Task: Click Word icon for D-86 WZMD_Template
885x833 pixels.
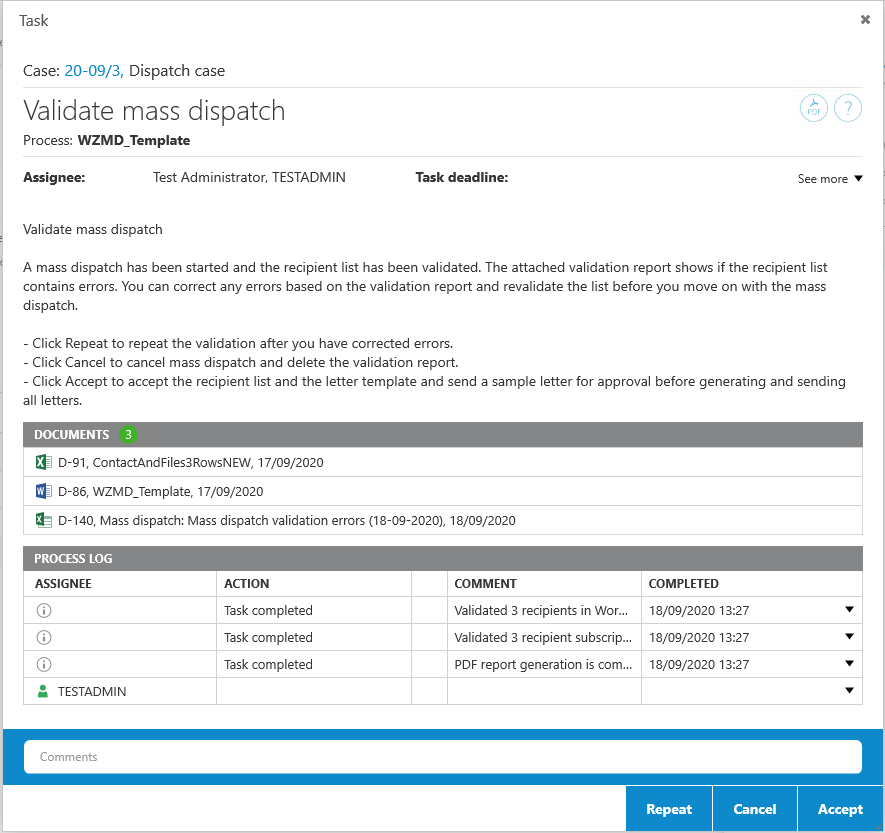Action: pyautogui.click(x=43, y=491)
